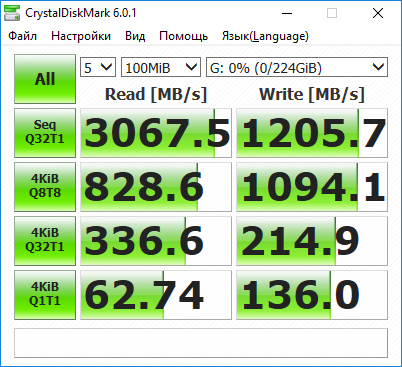Open the Настройки menu

pos(81,36)
